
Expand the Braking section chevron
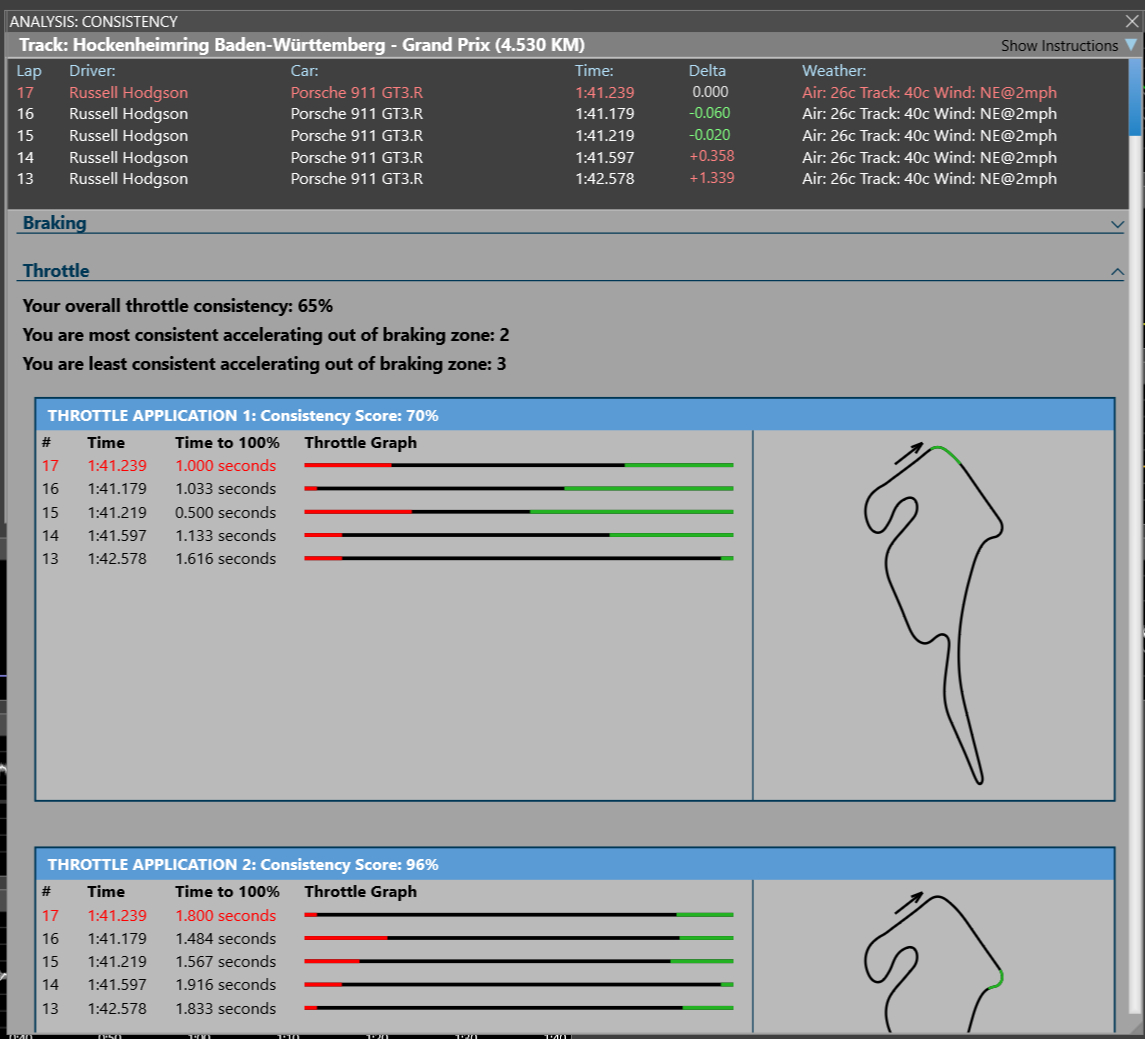pos(1117,224)
